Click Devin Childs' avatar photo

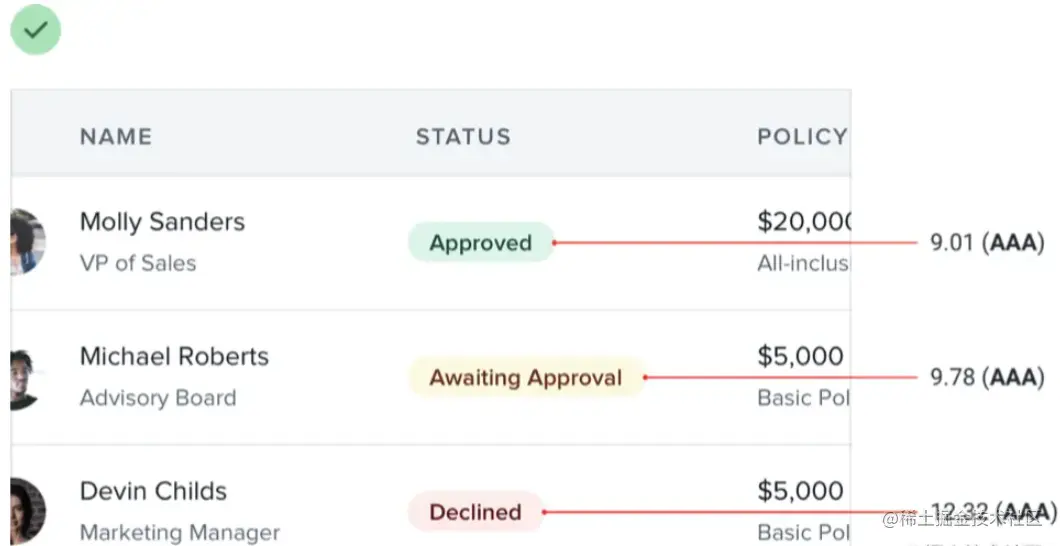27,511
